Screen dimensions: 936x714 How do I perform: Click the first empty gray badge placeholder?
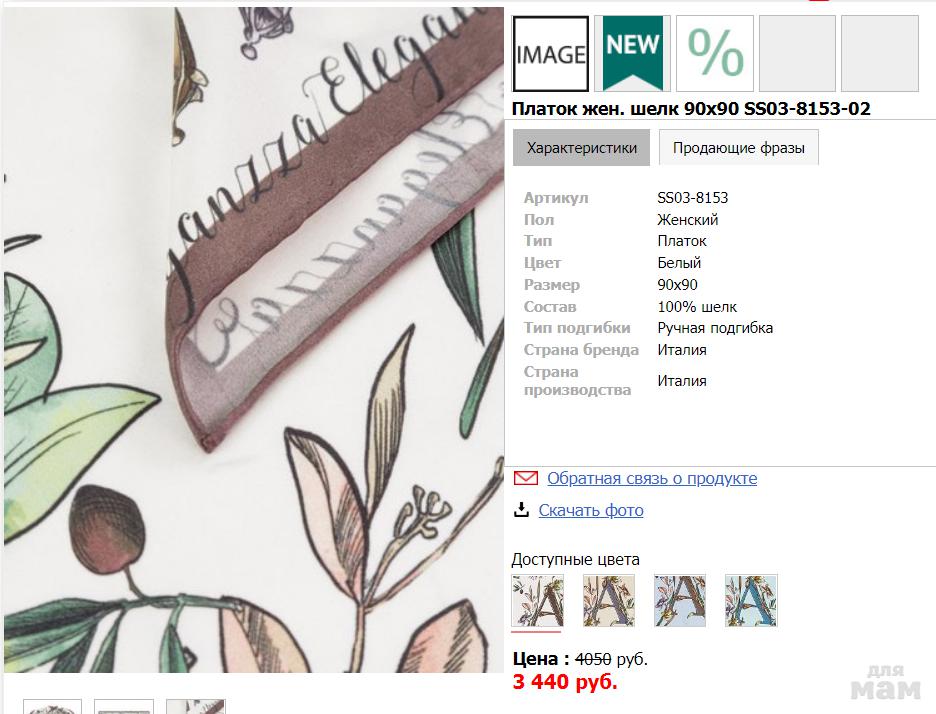[797, 54]
